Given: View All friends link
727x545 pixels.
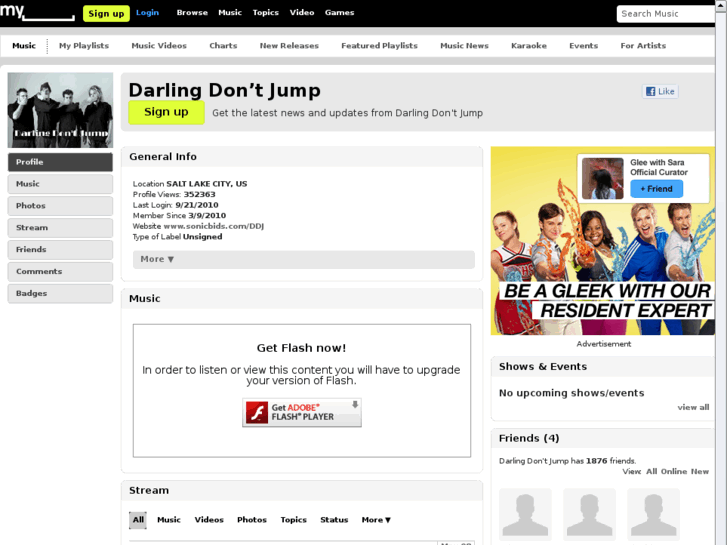Looking at the screenshot, I should (651, 471).
